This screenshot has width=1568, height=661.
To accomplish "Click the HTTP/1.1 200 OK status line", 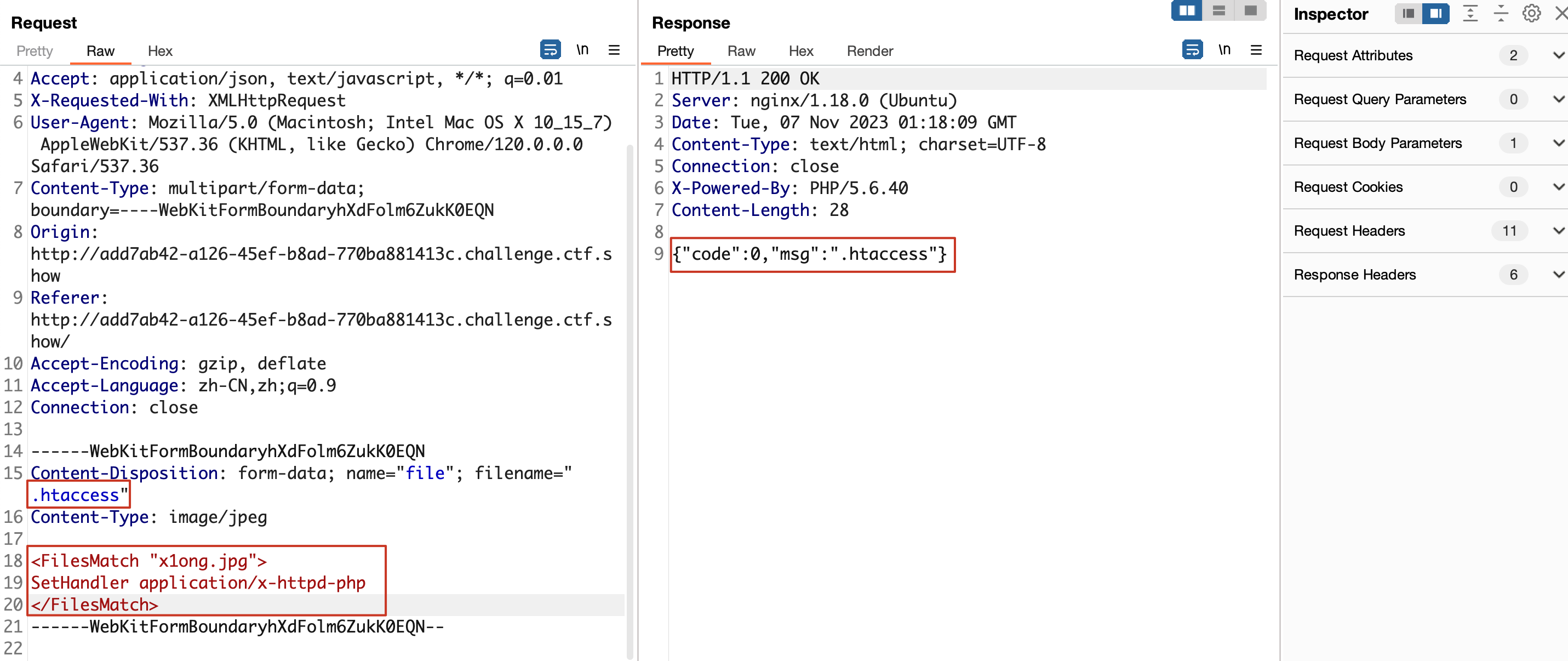I will pyautogui.click(x=745, y=78).
